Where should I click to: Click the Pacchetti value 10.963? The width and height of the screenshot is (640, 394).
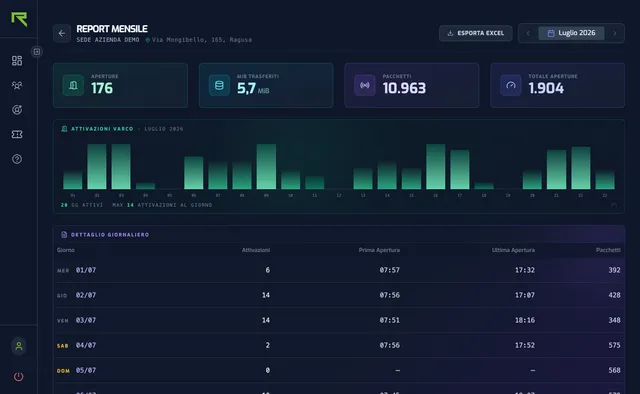coord(404,88)
